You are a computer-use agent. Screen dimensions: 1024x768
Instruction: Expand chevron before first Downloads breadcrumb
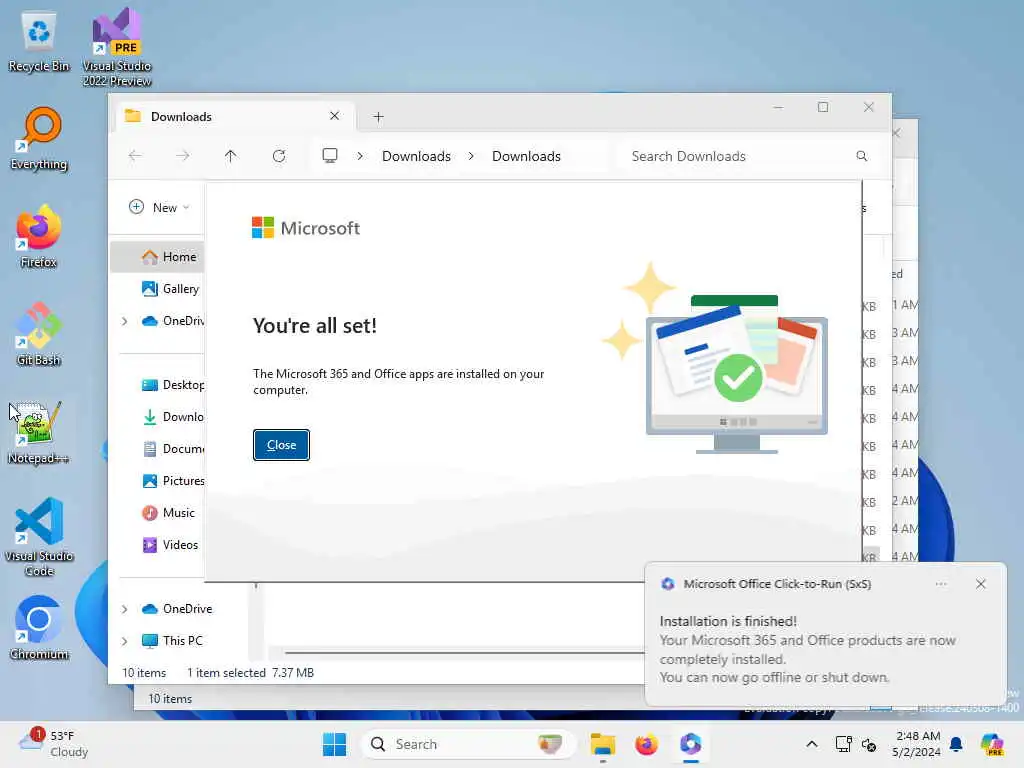tap(360, 156)
